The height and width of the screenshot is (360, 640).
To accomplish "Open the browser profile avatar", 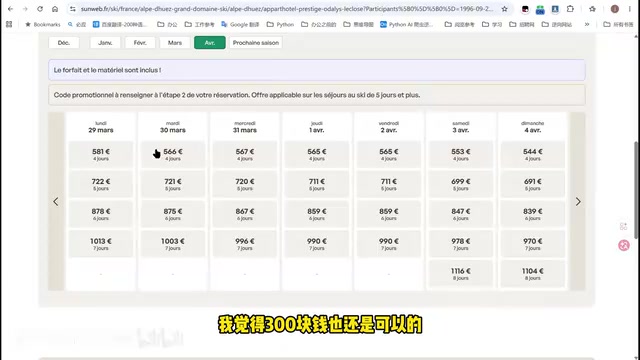I will click(x=615, y=9).
